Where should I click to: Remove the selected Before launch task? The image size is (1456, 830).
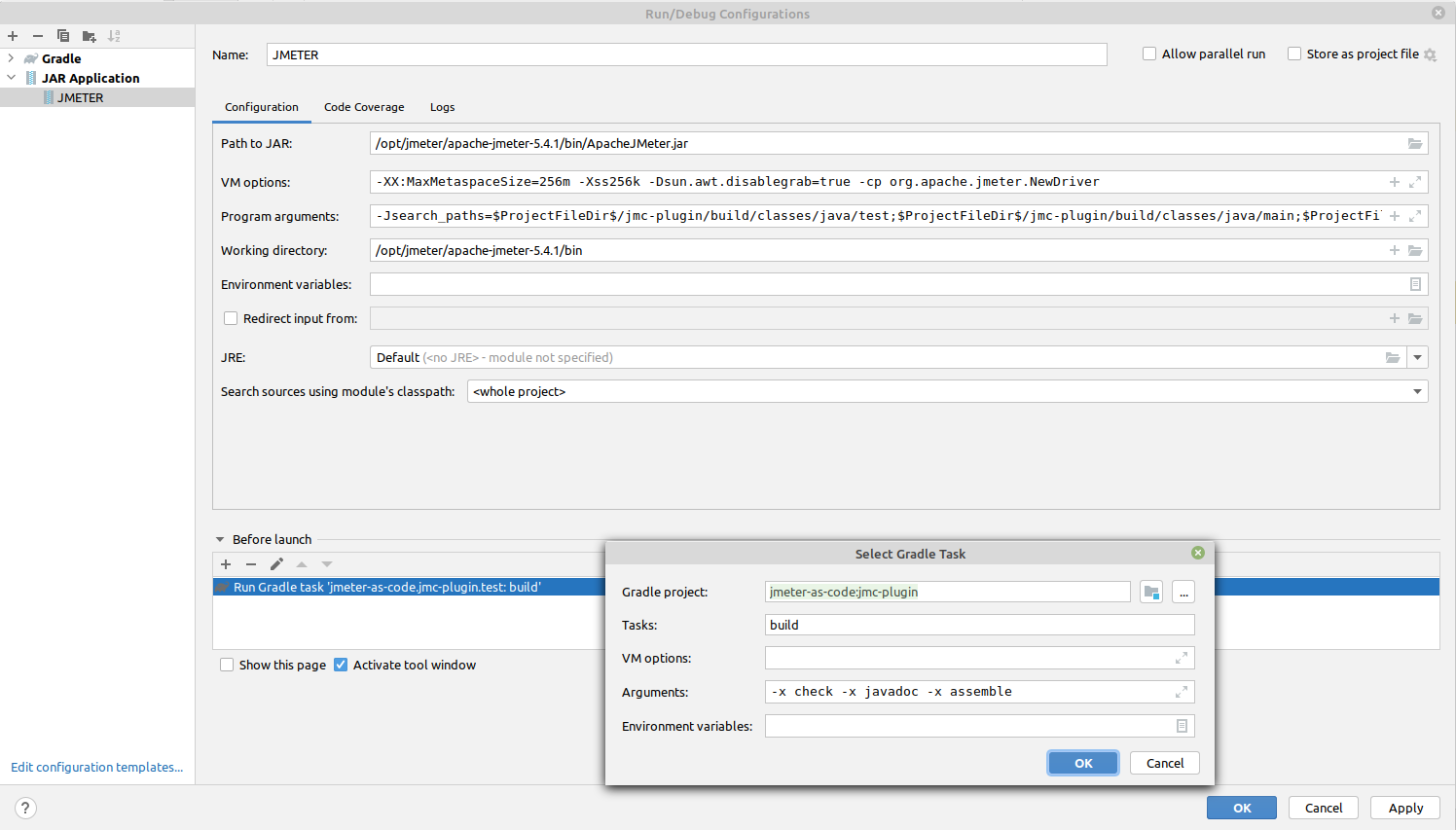(251, 564)
